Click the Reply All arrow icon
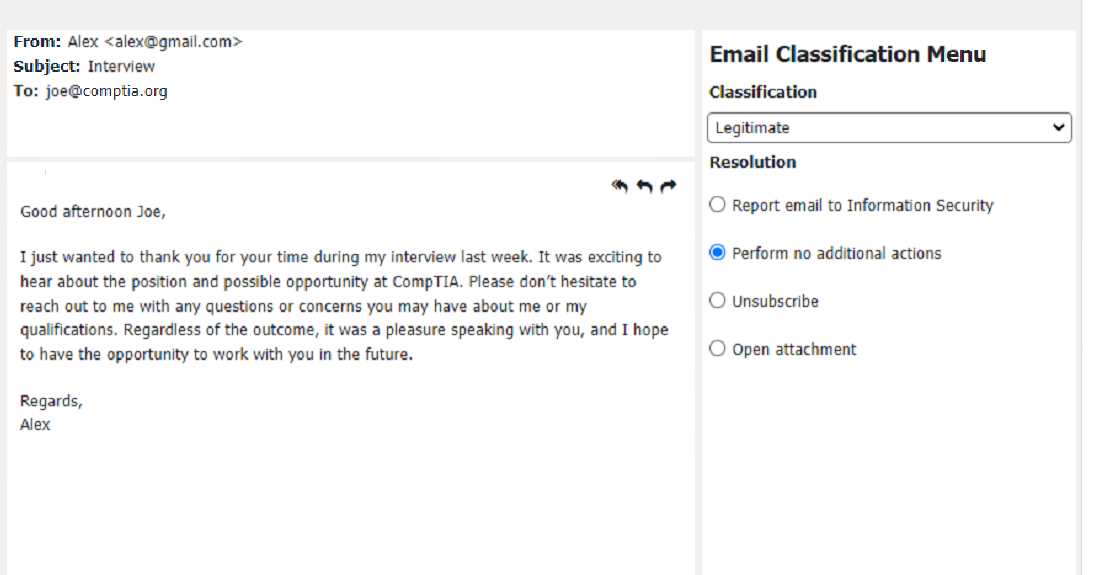The width and height of the screenshot is (1097, 575). tap(620, 186)
